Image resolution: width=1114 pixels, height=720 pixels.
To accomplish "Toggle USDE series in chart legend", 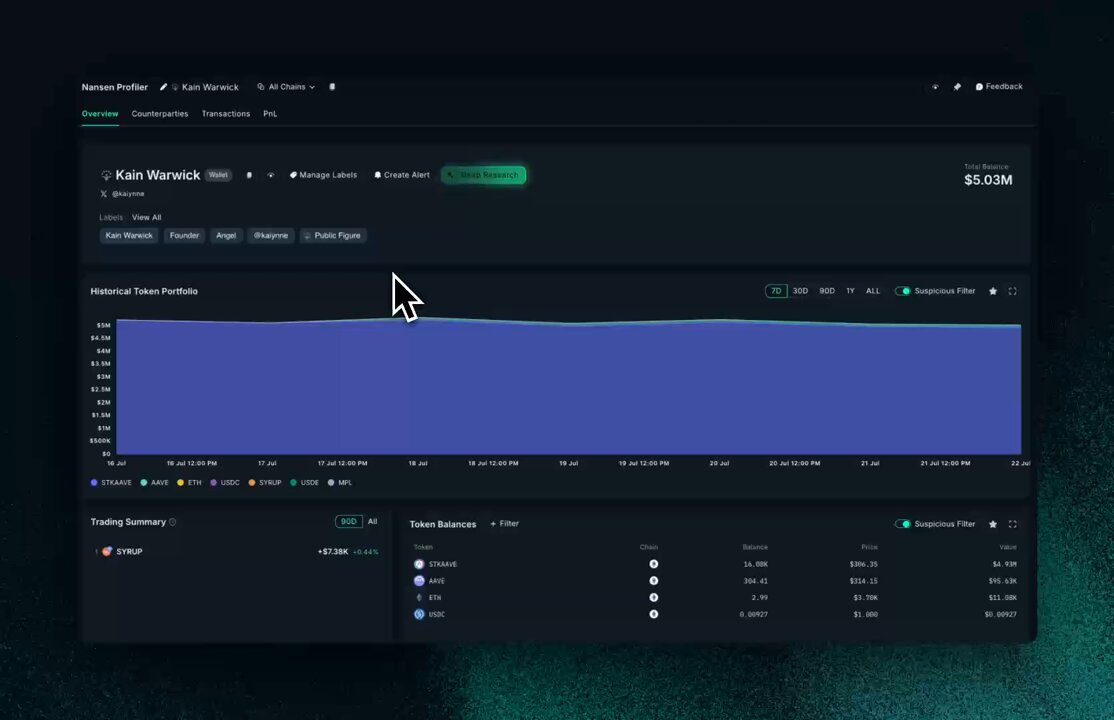I will (x=304, y=483).
